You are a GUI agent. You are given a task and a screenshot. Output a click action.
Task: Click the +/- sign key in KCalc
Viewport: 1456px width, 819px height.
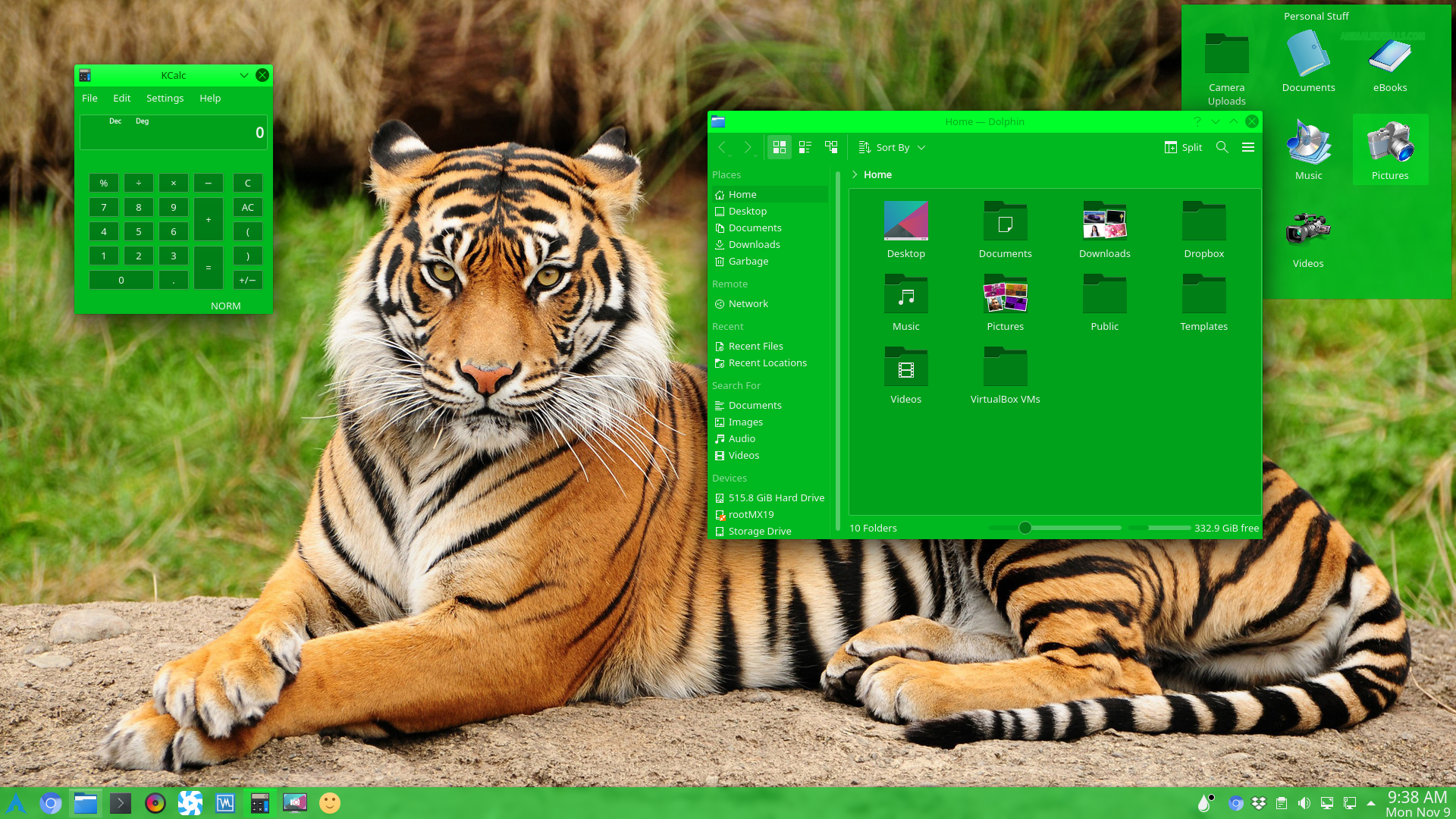point(248,280)
